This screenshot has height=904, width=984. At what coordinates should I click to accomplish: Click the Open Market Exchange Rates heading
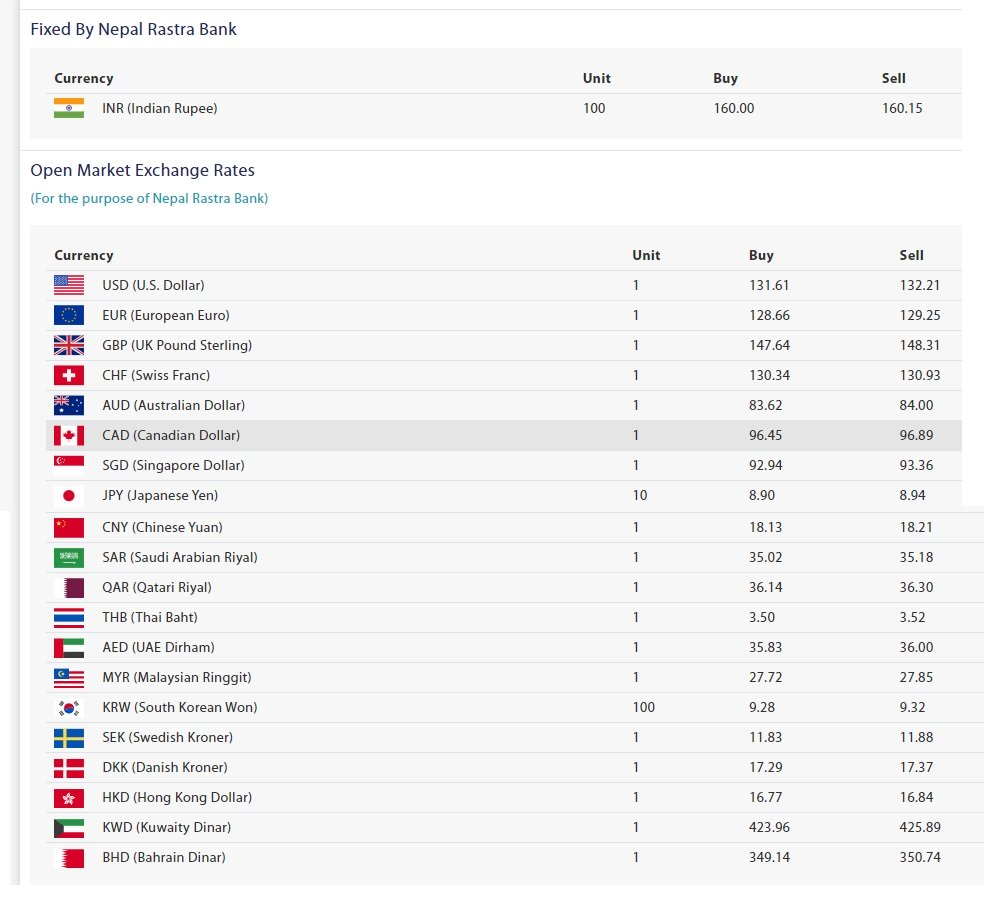pos(142,170)
